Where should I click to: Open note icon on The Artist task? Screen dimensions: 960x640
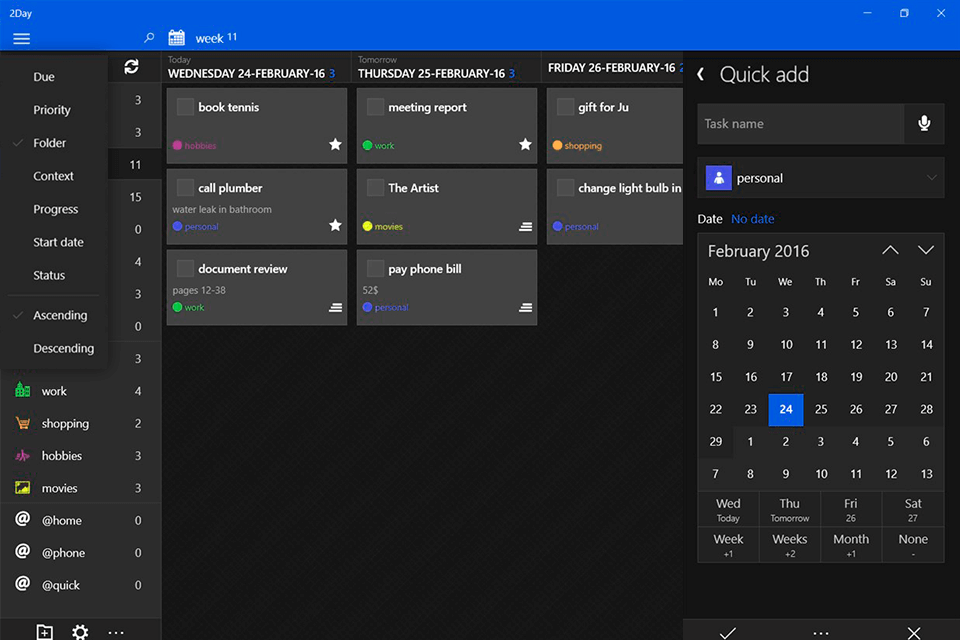525,227
